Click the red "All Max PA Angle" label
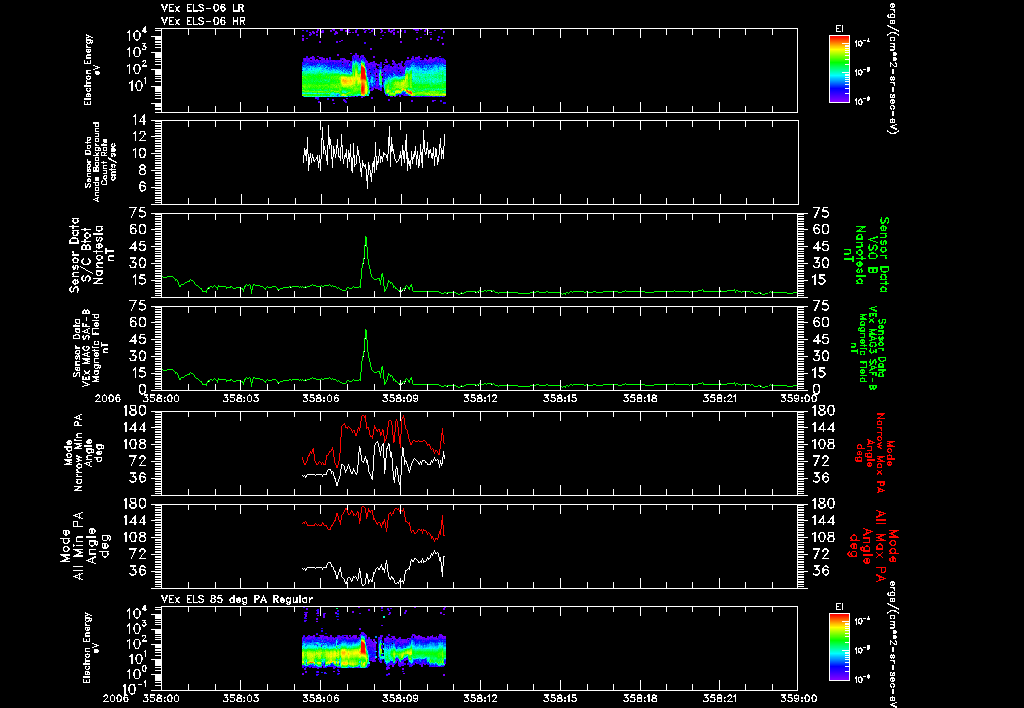 click(875, 545)
